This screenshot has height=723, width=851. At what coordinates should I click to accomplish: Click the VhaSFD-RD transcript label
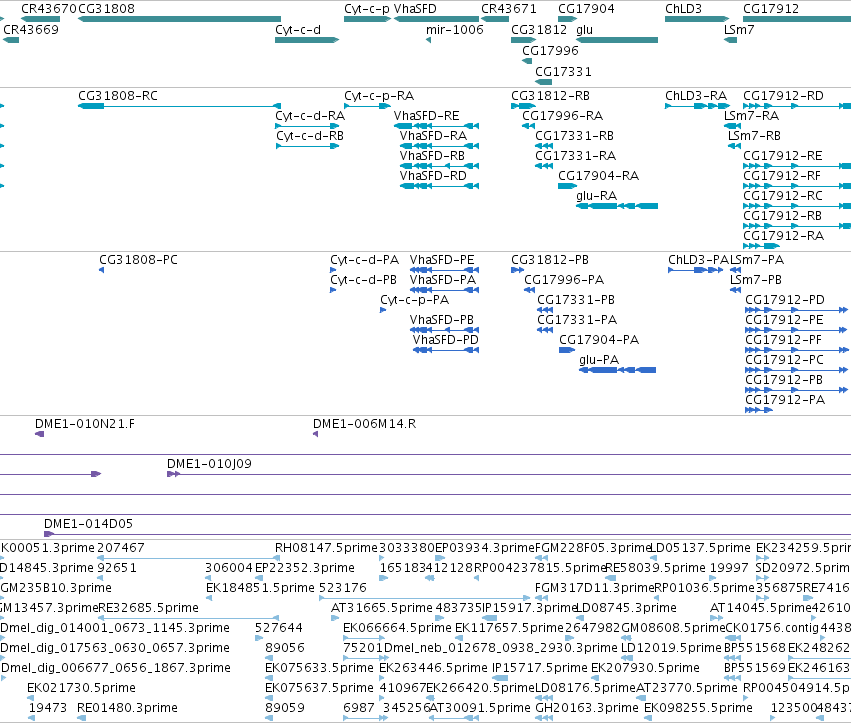pos(433,176)
